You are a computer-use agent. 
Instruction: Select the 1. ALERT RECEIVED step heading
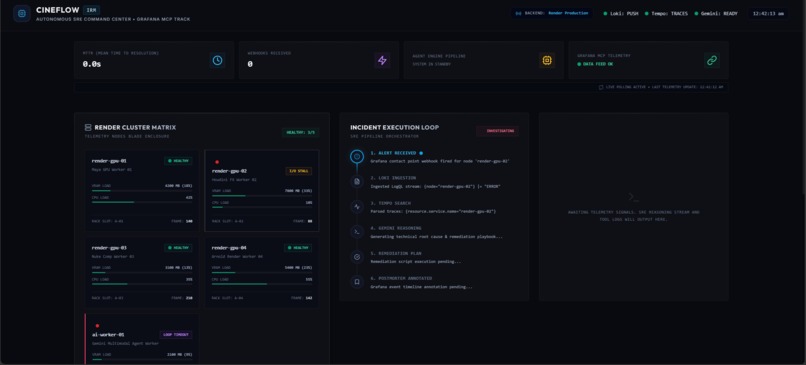393,153
